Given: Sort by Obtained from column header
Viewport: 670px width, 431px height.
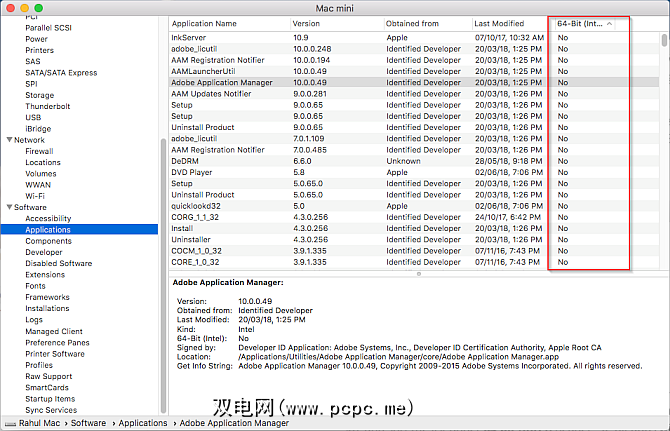Looking at the screenshot, I should [412, 23].
